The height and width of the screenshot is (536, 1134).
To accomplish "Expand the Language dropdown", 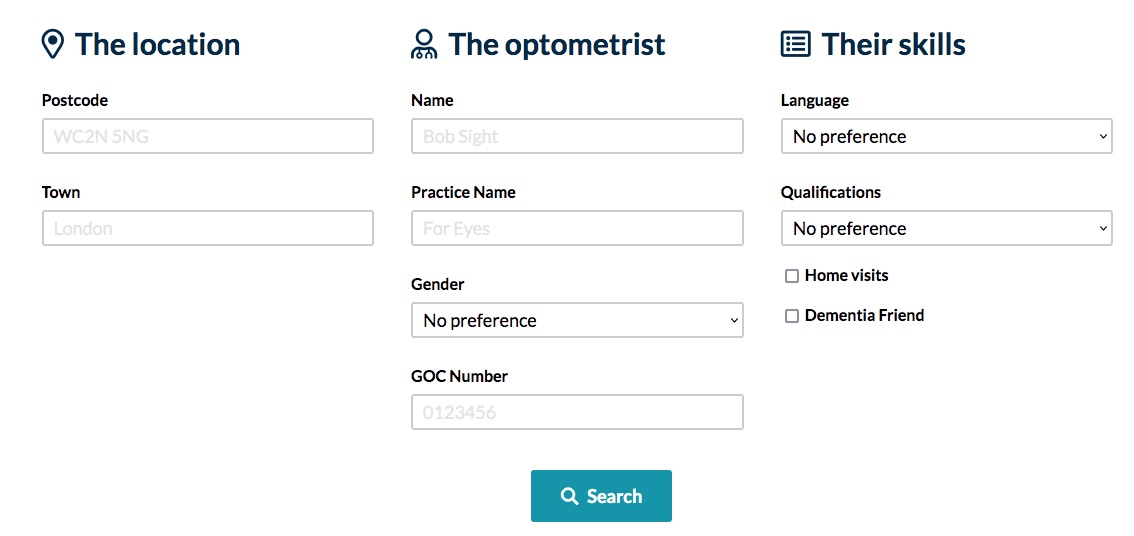I will click(x=946, y=136).
